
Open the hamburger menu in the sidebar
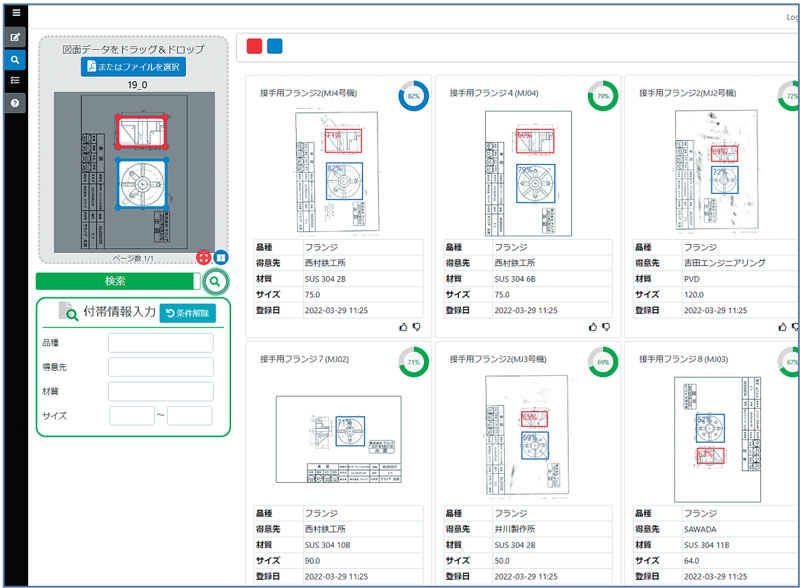(x=15, y=13)
